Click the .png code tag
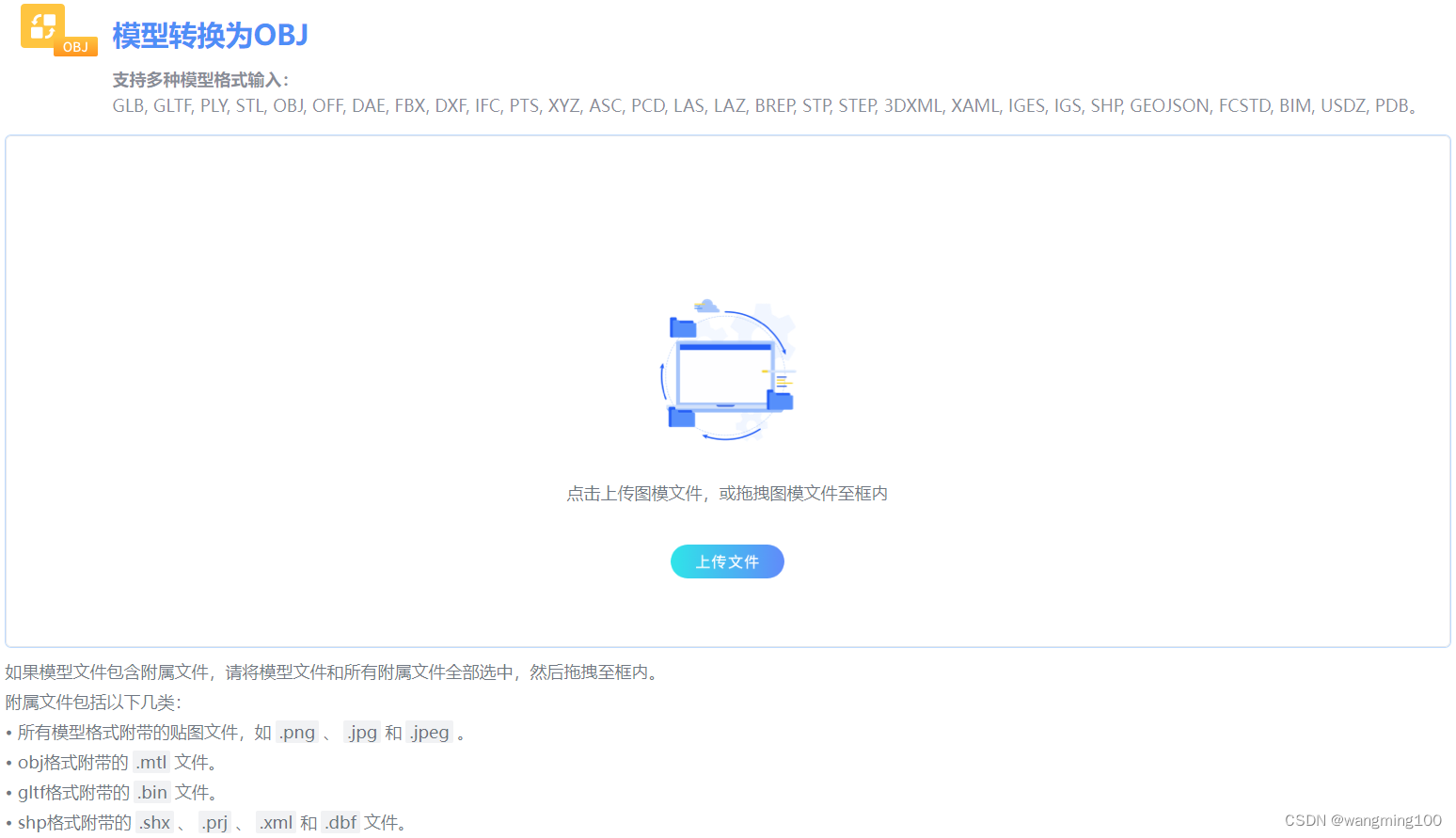Viewport: 1456px width, 838px height. coord(298,733)
